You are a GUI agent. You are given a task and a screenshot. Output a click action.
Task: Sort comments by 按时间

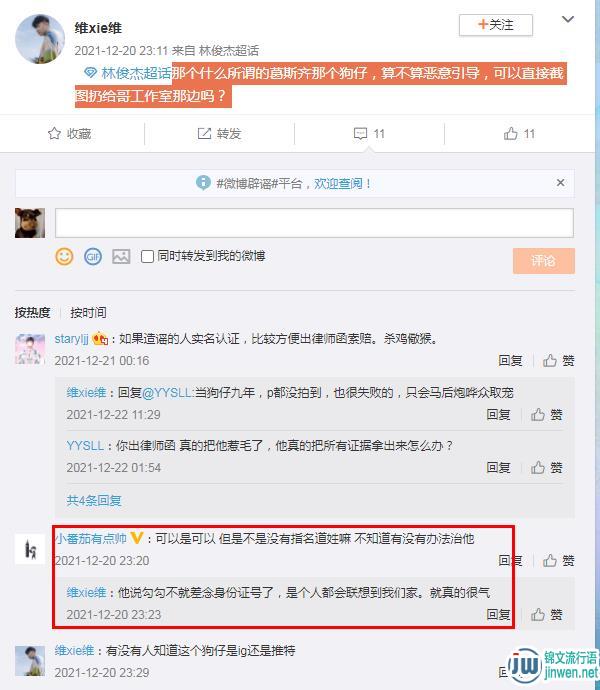pyautogui.click(x=88, y=312)
